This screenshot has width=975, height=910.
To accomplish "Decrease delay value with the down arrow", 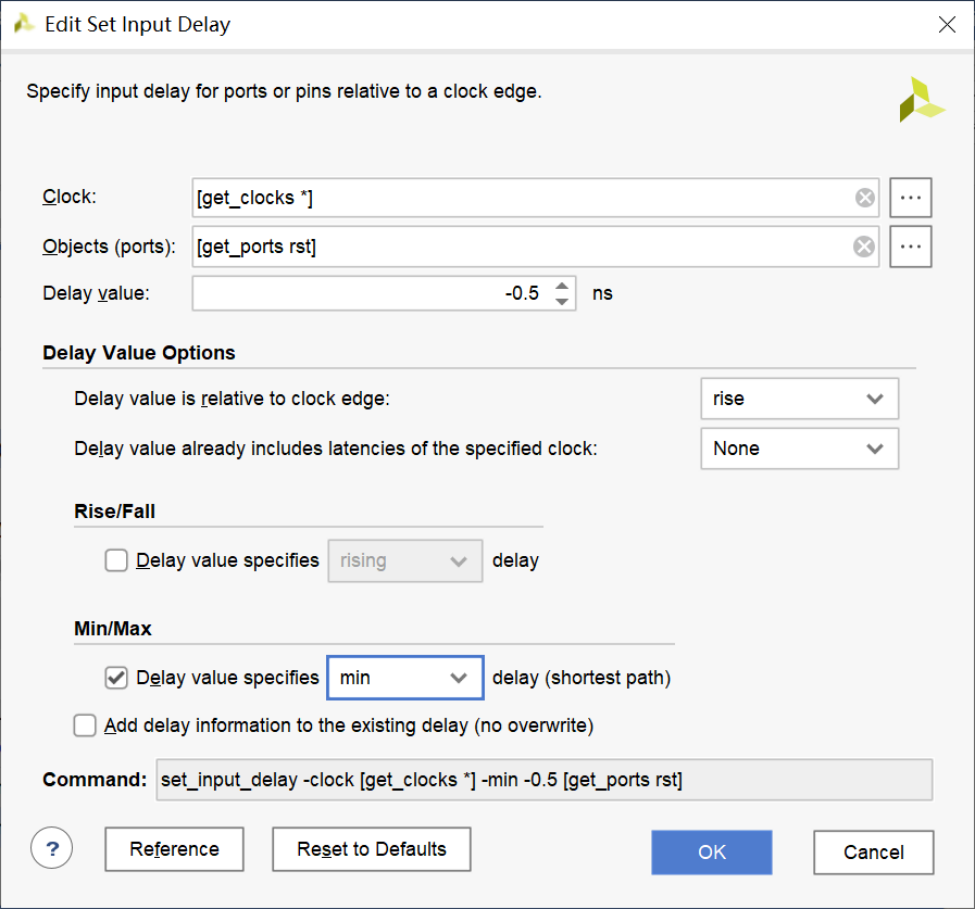I will coord(562,301).
